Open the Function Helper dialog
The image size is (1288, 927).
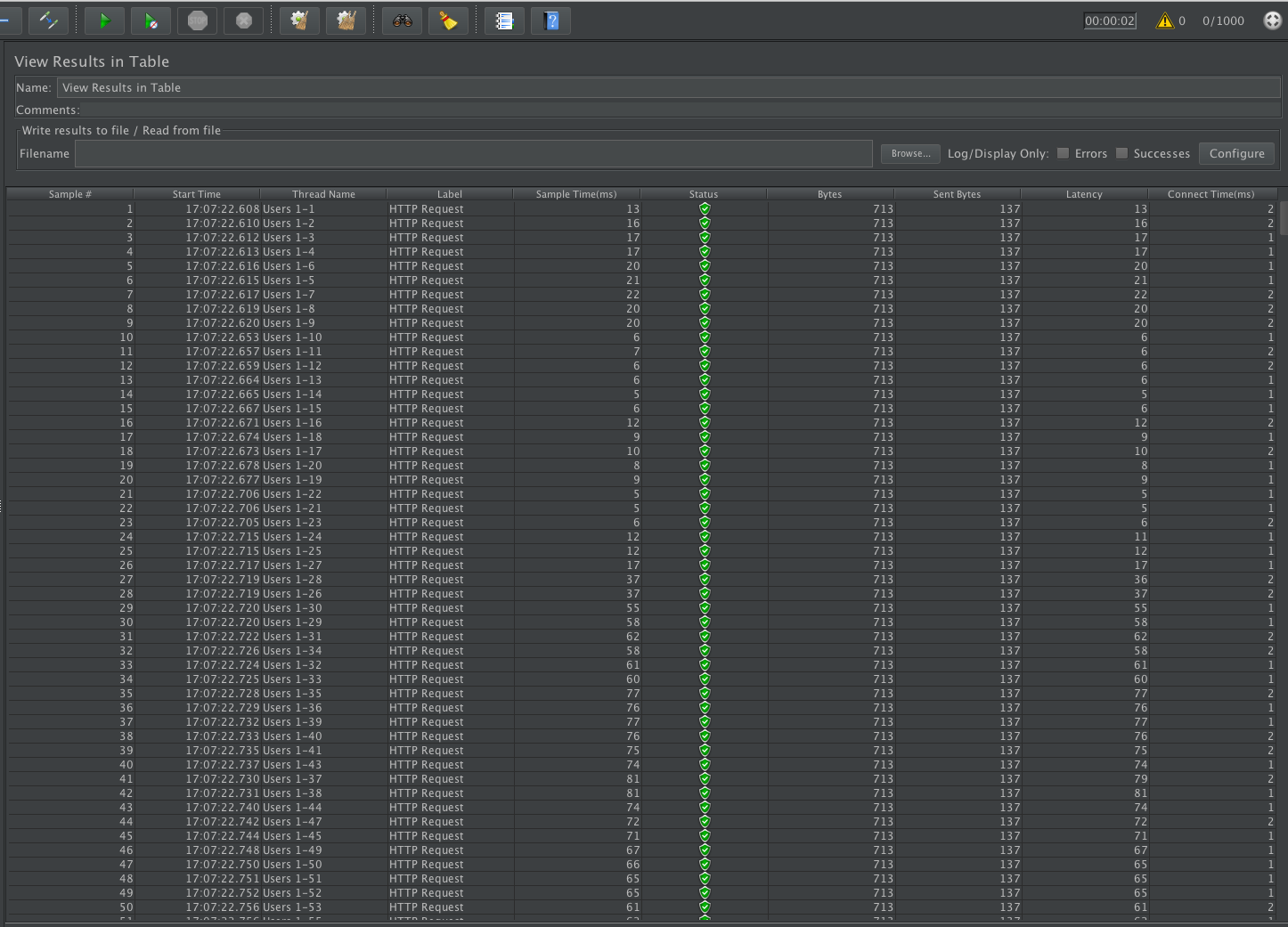pyautogui.click(x=504, y=20)
